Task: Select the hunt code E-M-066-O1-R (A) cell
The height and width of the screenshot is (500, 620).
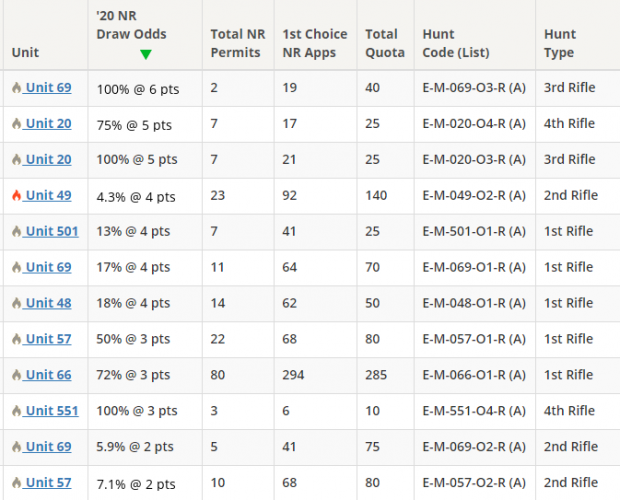Action: click(x=474, y=375)
